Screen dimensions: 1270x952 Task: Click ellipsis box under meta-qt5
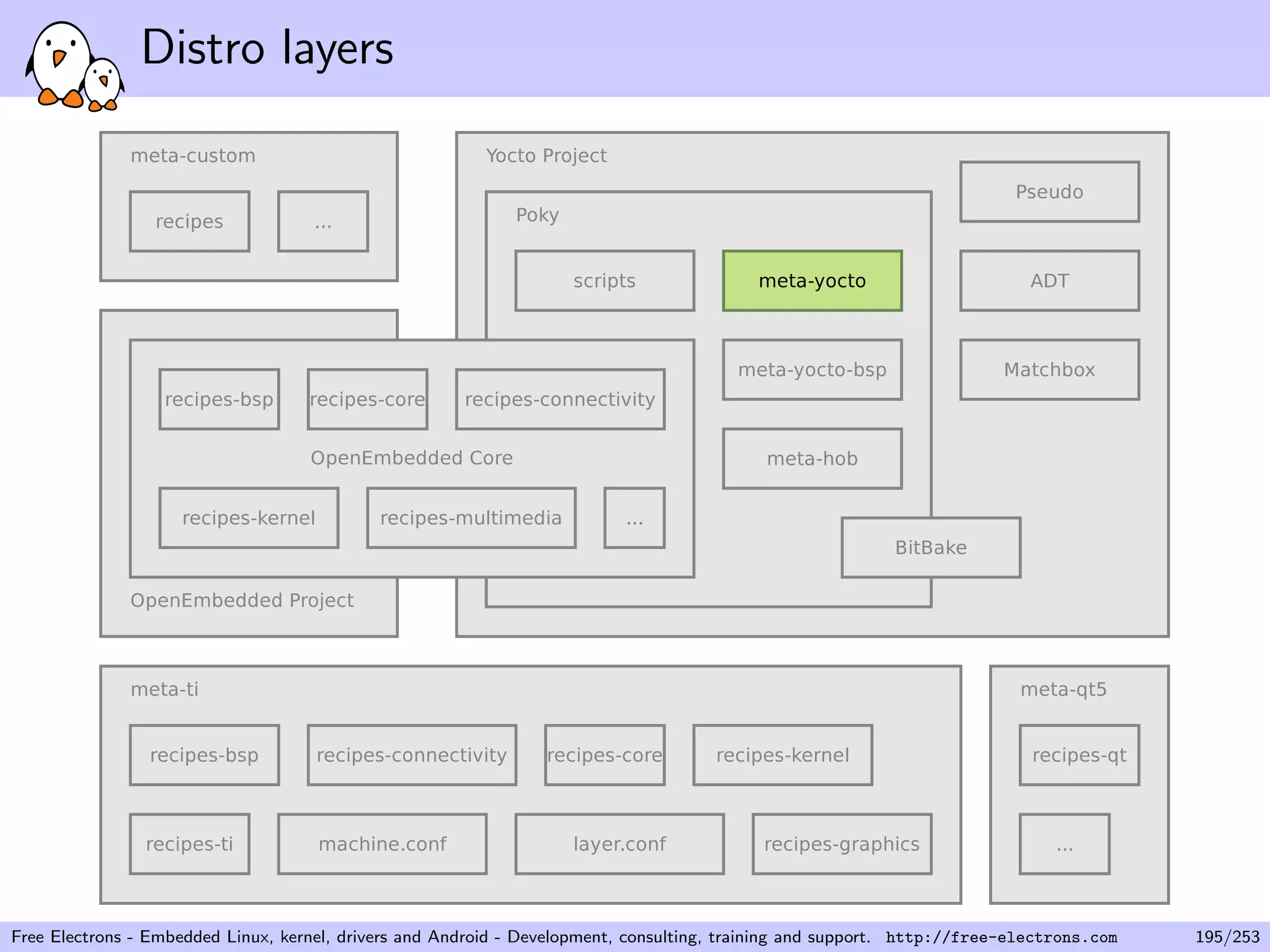pos(1064,844)
